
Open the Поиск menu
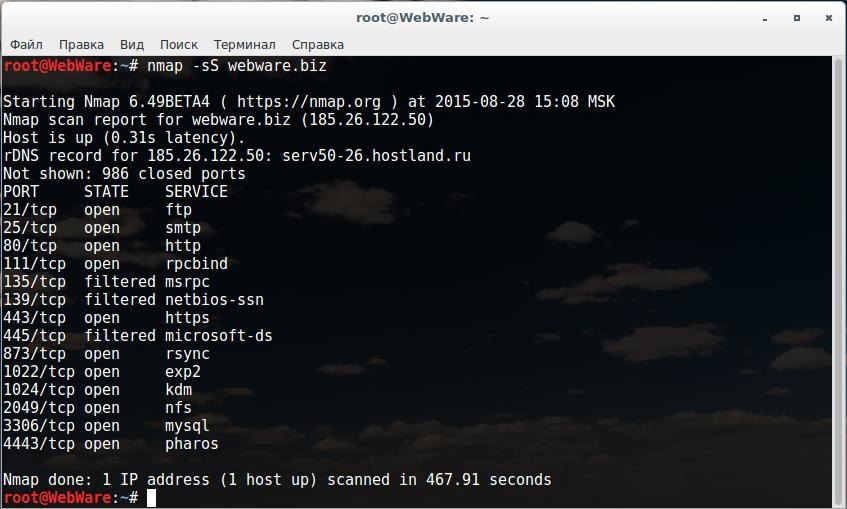[x=179, y=44]
